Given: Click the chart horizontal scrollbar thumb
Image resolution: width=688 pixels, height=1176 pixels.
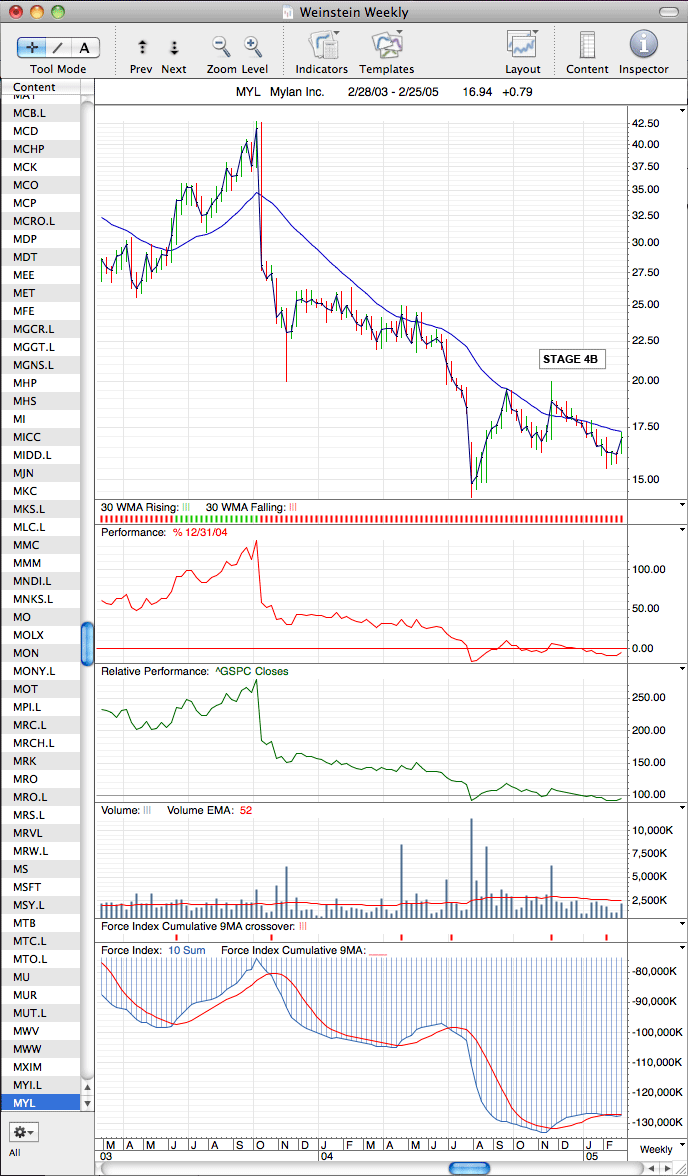Looking at the screenshot, I should 470,1168.
